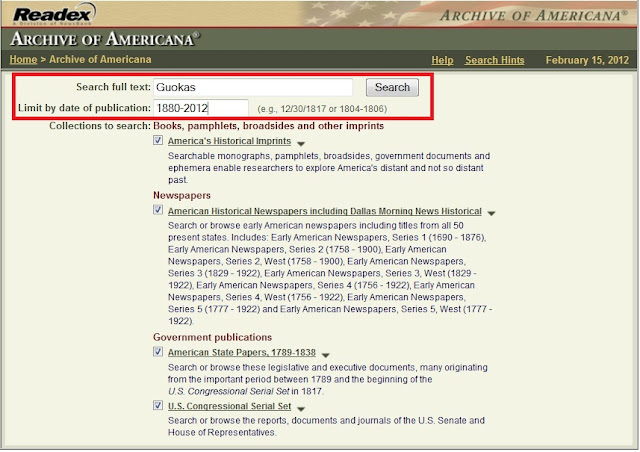Uncheck U.S. Congressional Serial Set checkbox
Image resolution: width=640 pixels, height=452 pixels.
pos(158,405)
